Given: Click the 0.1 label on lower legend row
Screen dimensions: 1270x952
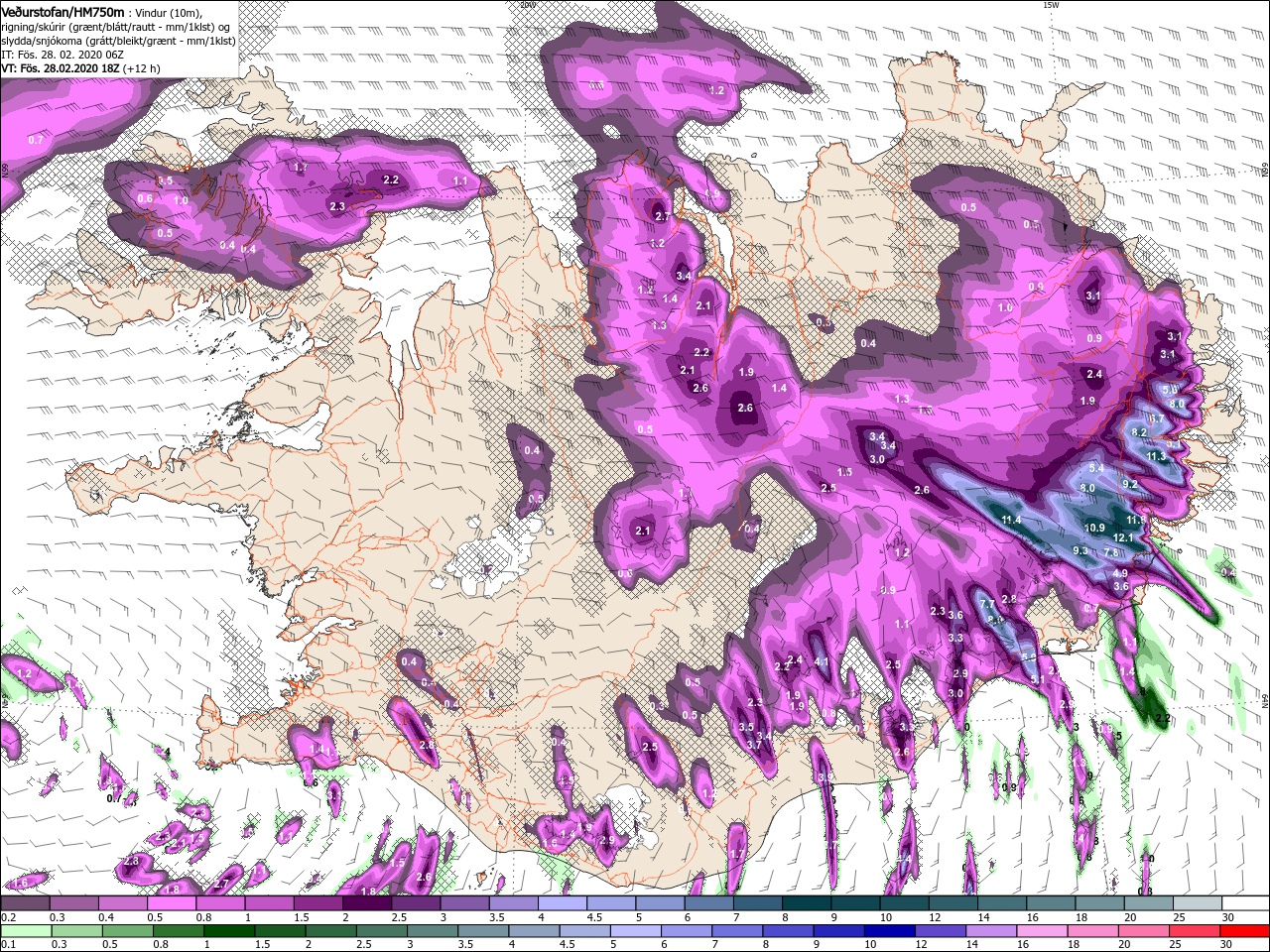Looking at the screenshot, I should [9, 944].
